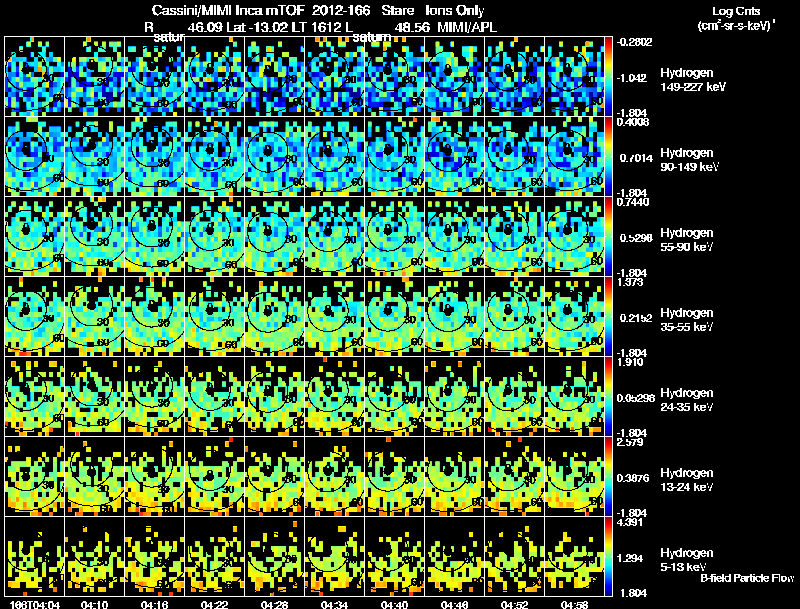Click the 1.373 color scale value
The height and width of the screenshot is (609, 800).
pyautogui.click(x=630, y=282)
